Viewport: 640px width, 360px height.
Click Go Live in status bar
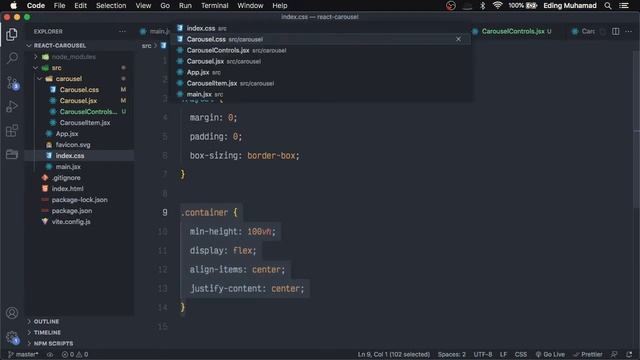(x=550, y=354)
